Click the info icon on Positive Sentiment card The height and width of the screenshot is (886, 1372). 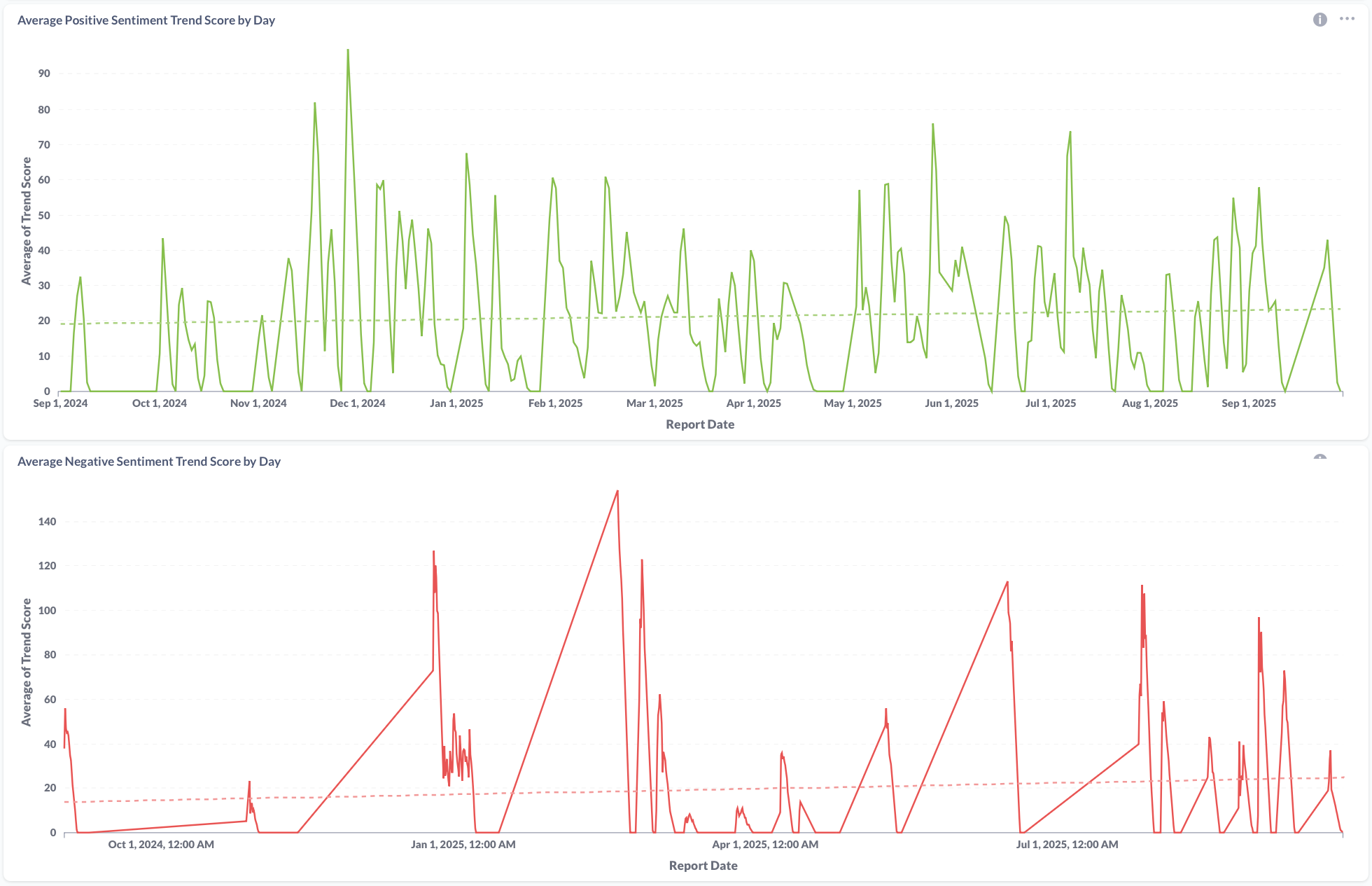[x=1319, y=20]
